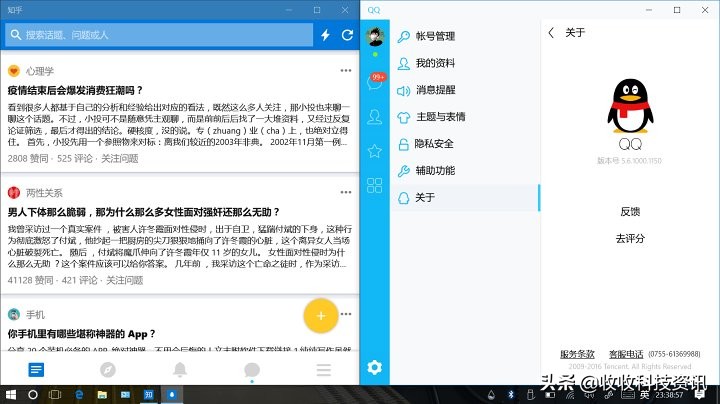The width and height of the screenshot is (720, 404).
Task: Click the 心理学 topic avatar icon
Action: [x=14, y=71]
